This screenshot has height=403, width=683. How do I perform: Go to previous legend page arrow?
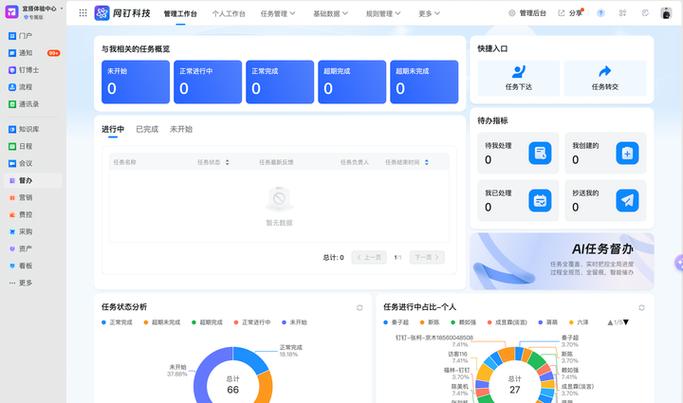[610, 322]
